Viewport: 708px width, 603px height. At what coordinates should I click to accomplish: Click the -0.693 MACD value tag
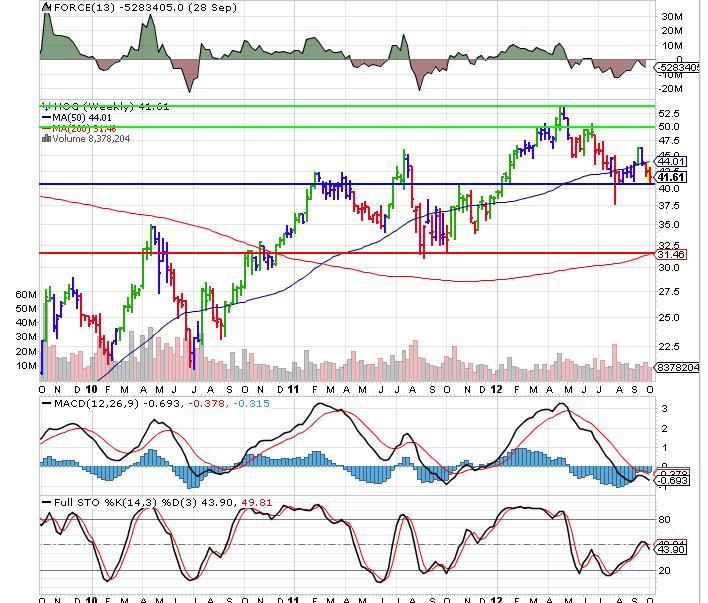coord(672,481)
